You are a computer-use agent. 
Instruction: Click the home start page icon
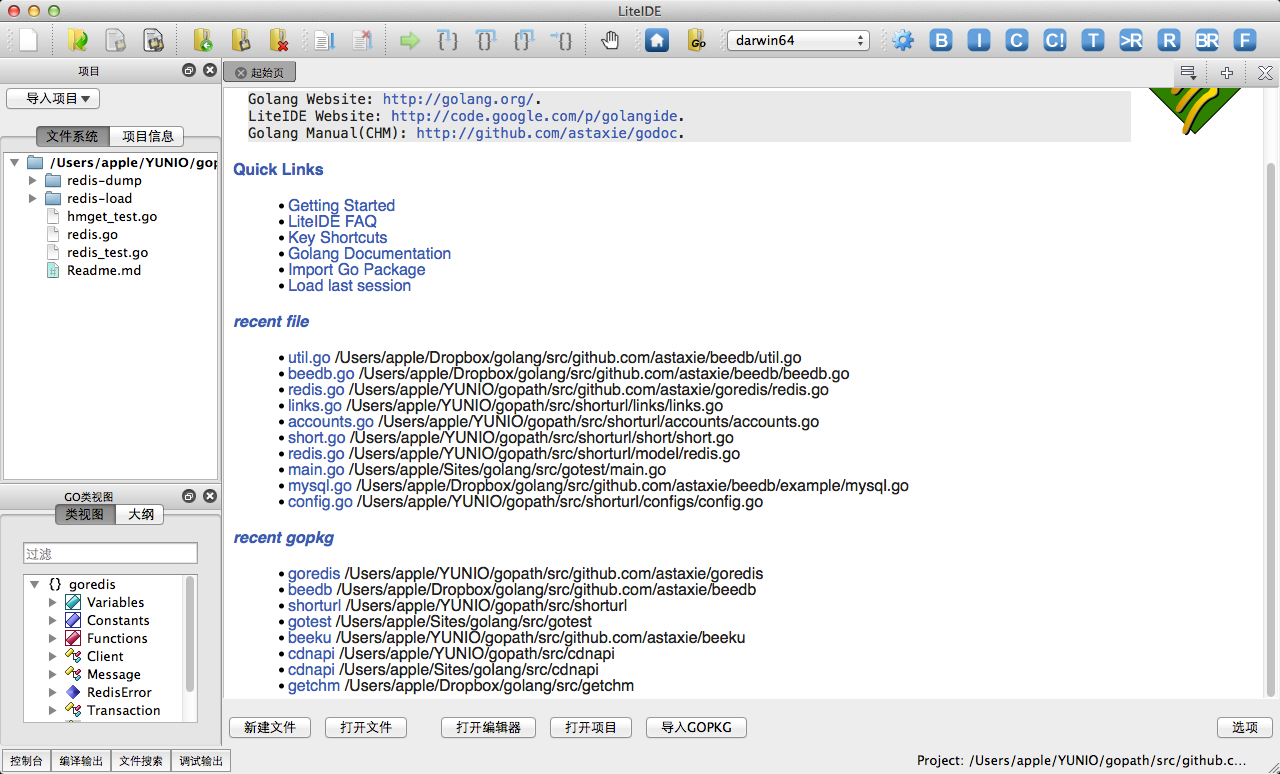click(657, 41)
